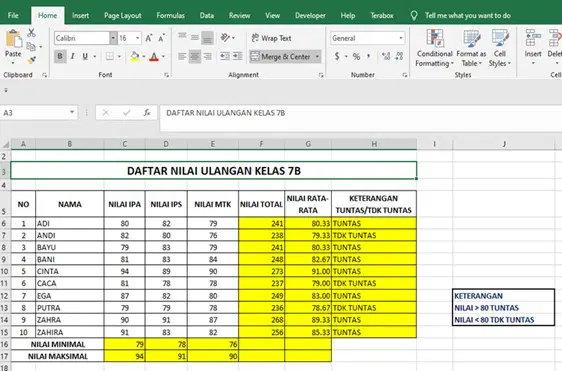Open the underline style dropdown arrow
Viewport: 562px width, 371px height.
coord(95,56)
